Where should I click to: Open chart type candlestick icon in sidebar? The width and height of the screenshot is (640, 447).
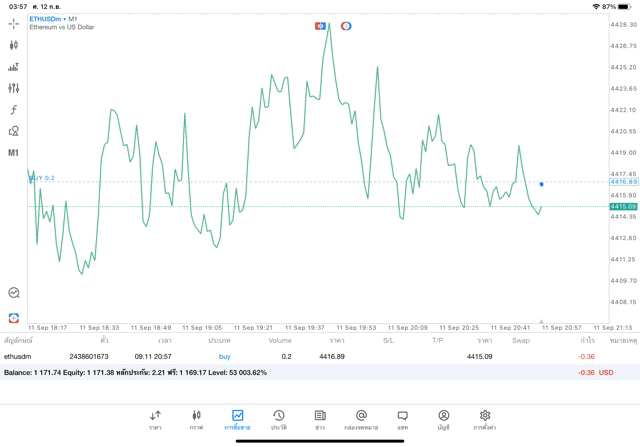13,45
